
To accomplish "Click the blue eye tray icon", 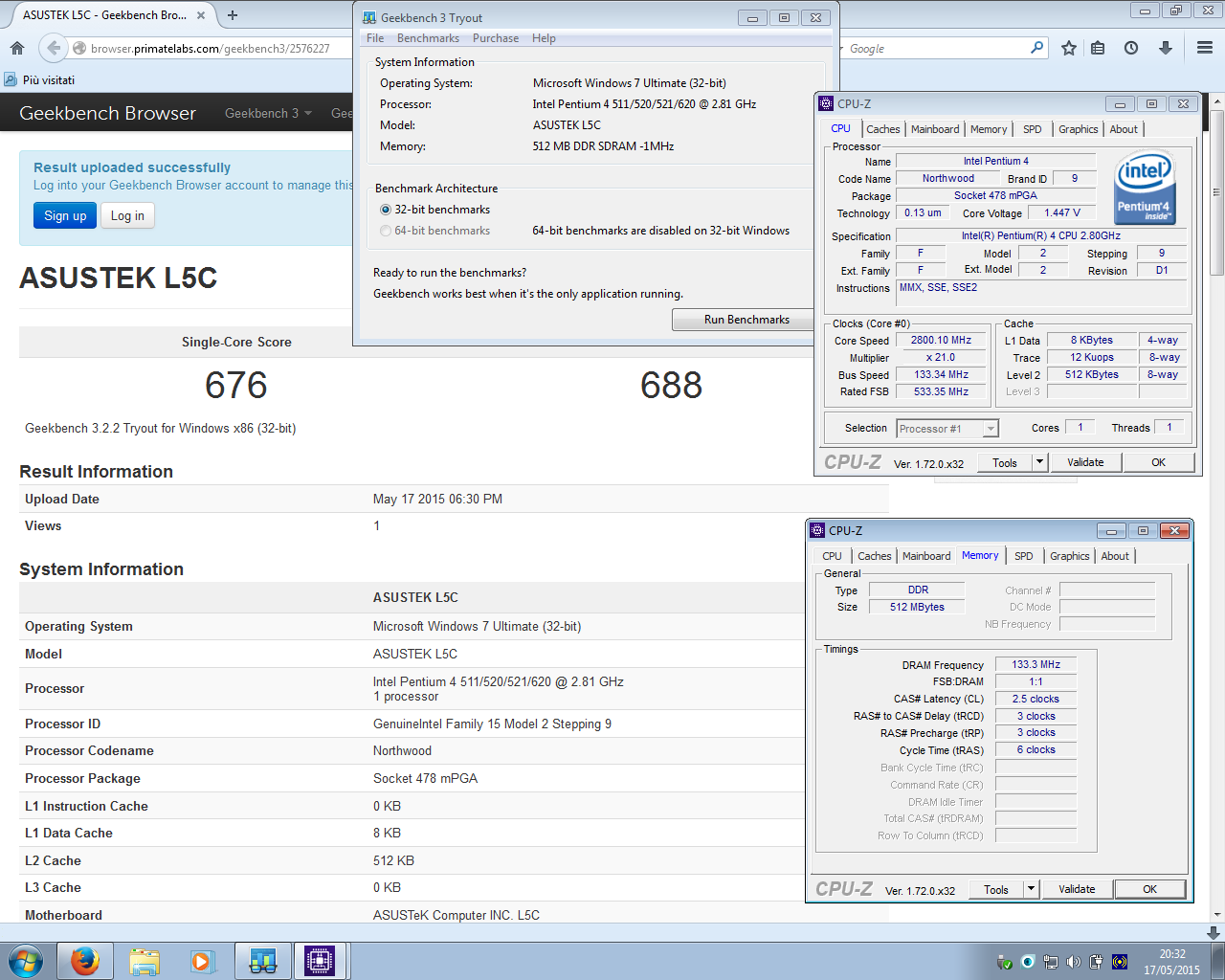I will click(x=1028, y=962).
